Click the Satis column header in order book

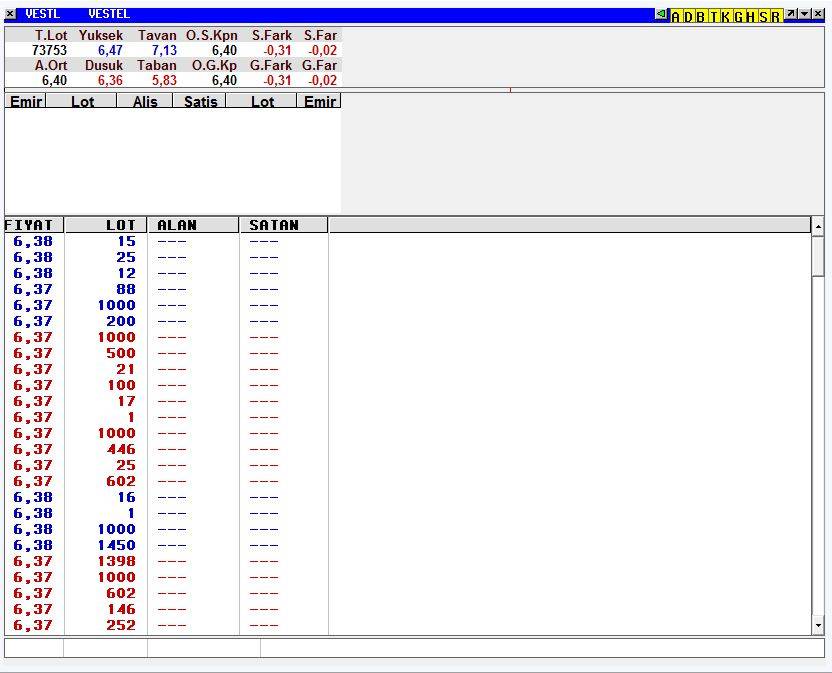point(200,101)
